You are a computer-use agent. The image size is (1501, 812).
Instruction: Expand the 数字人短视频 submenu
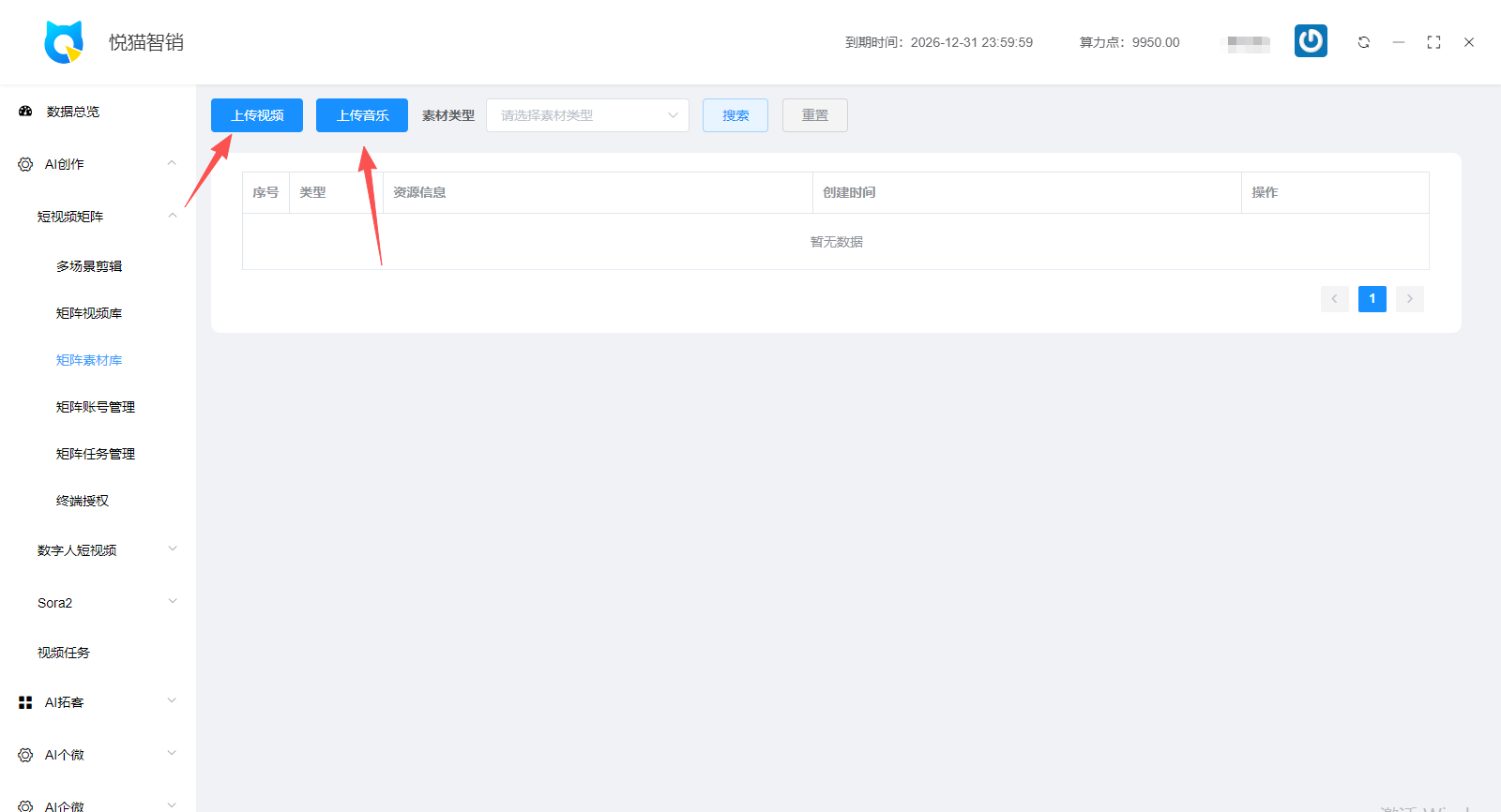coord(172,549)
